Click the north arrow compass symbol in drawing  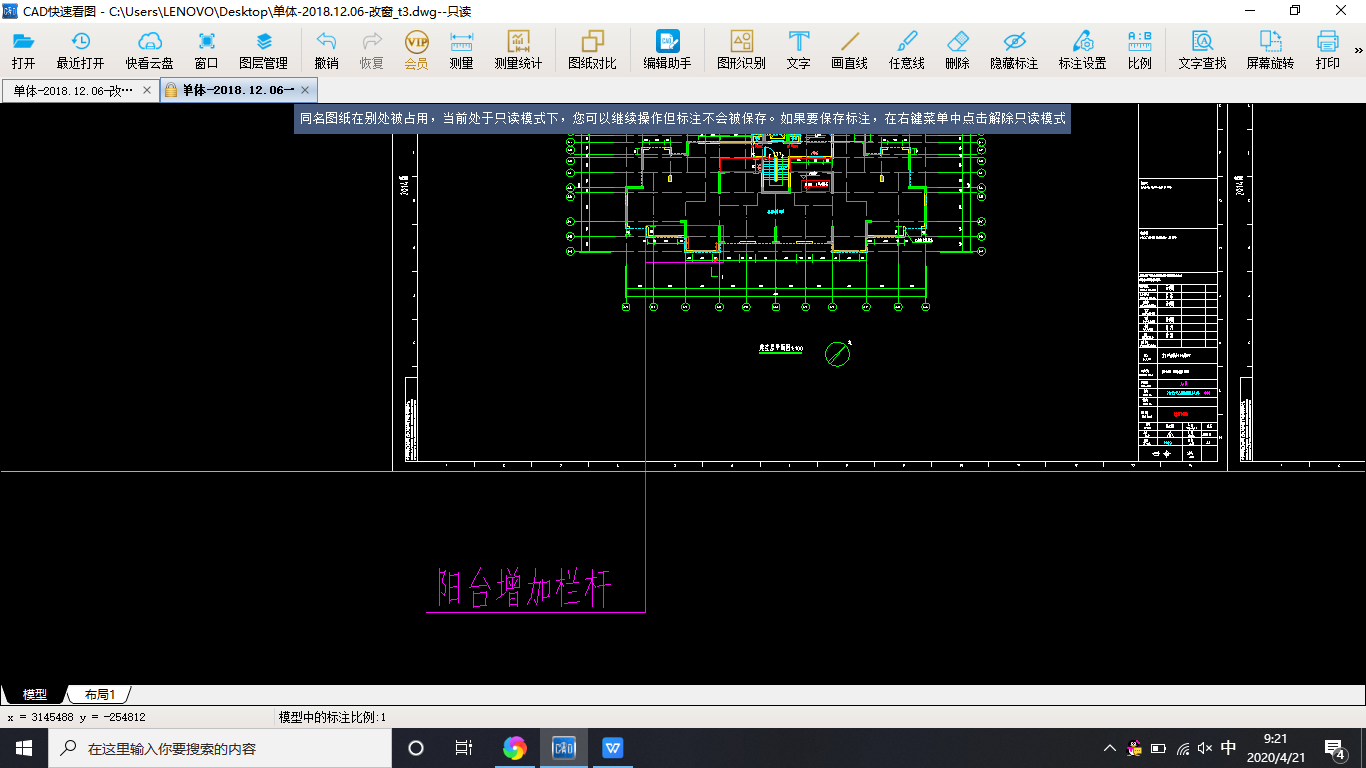(x=837, y=353)
